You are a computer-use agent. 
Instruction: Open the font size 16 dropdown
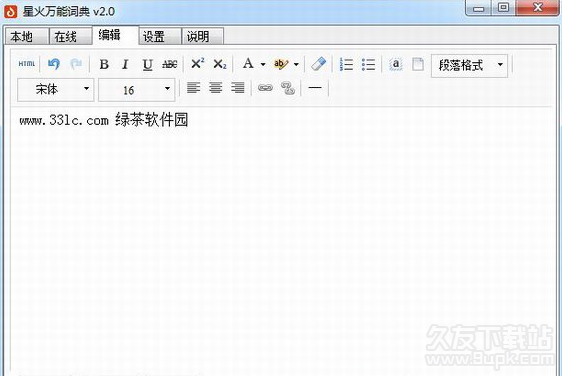137,90
